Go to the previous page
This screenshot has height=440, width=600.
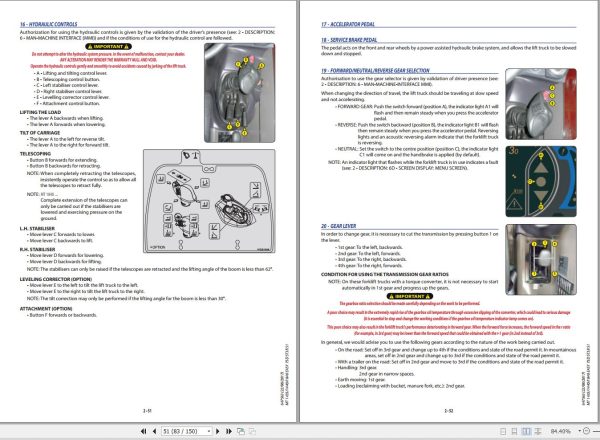tap(154, 431)
